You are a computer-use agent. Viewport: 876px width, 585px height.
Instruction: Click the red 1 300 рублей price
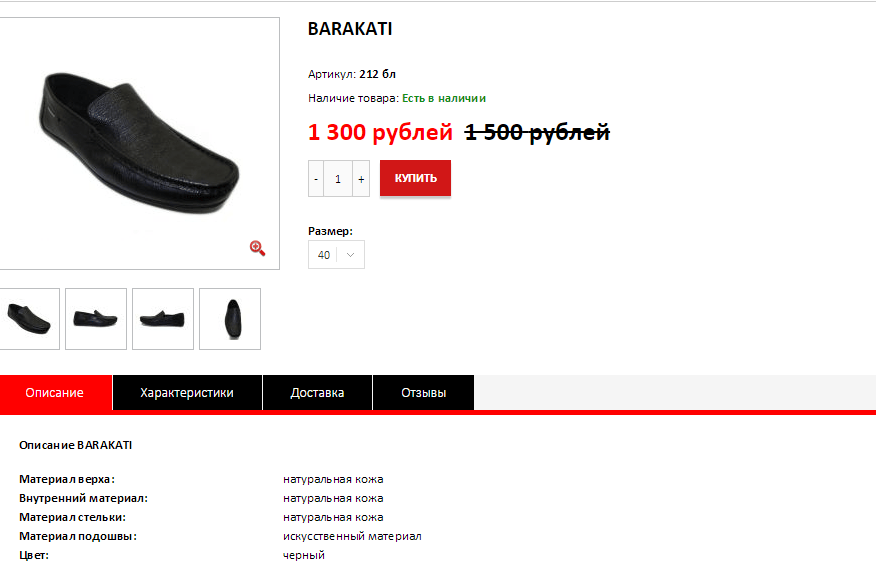coord(380,132)
